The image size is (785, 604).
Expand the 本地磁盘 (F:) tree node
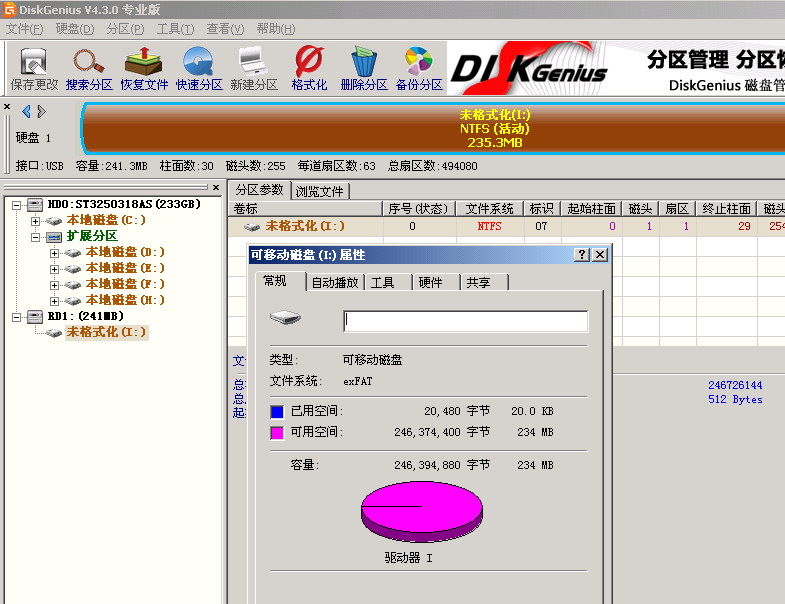(54, 285)
